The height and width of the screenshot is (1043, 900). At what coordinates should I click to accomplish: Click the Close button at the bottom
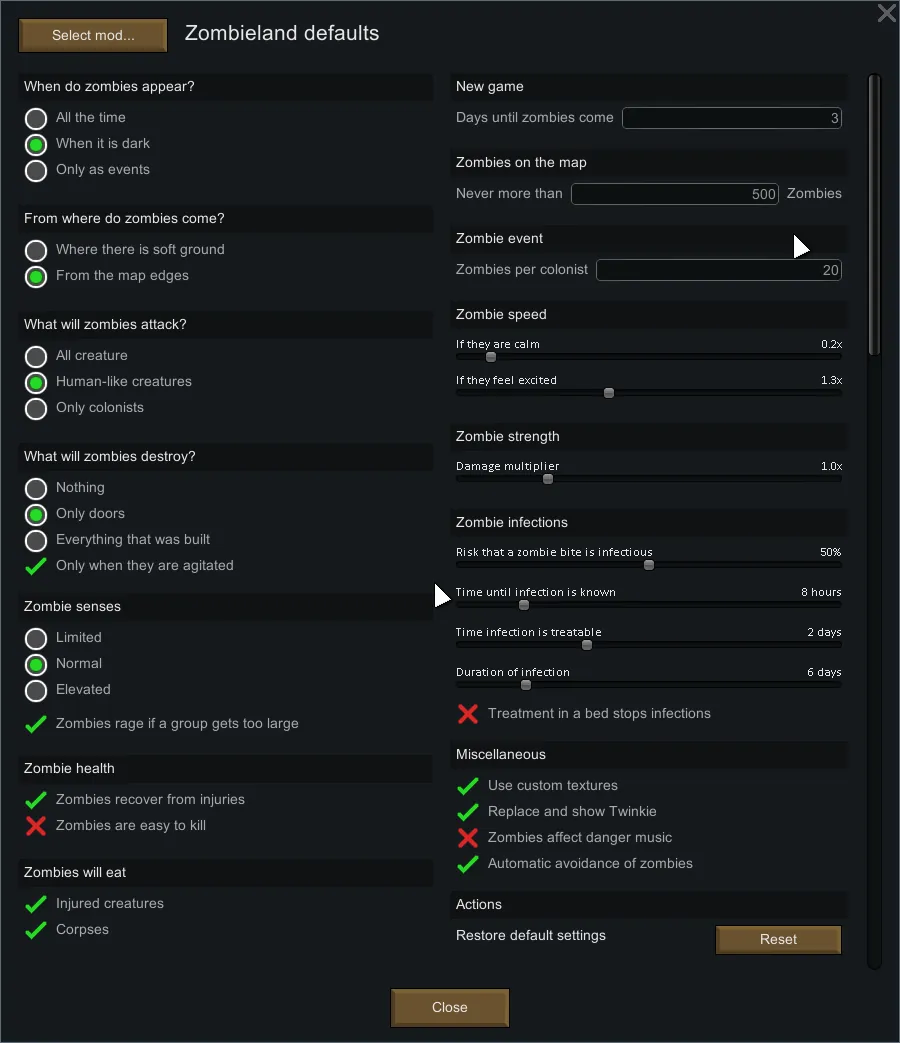[450, 1007]
